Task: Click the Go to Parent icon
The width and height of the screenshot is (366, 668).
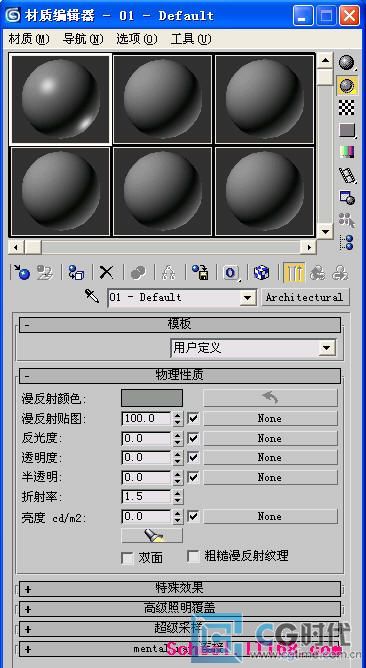Action: pos(317,272)
